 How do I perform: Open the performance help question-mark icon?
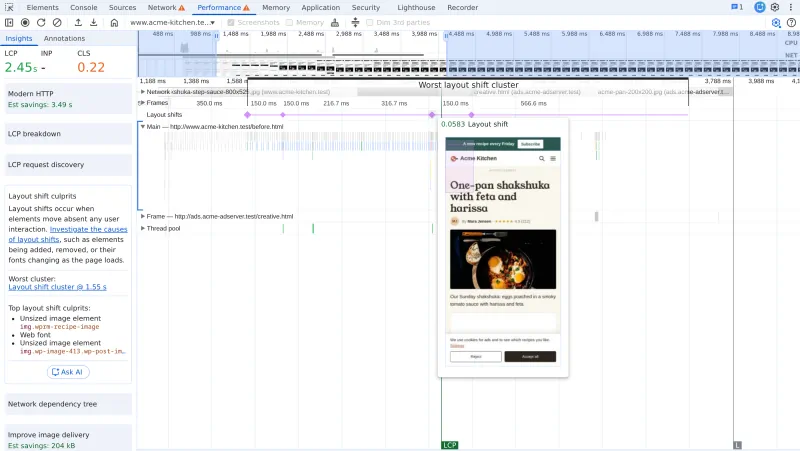pos(791,22)
